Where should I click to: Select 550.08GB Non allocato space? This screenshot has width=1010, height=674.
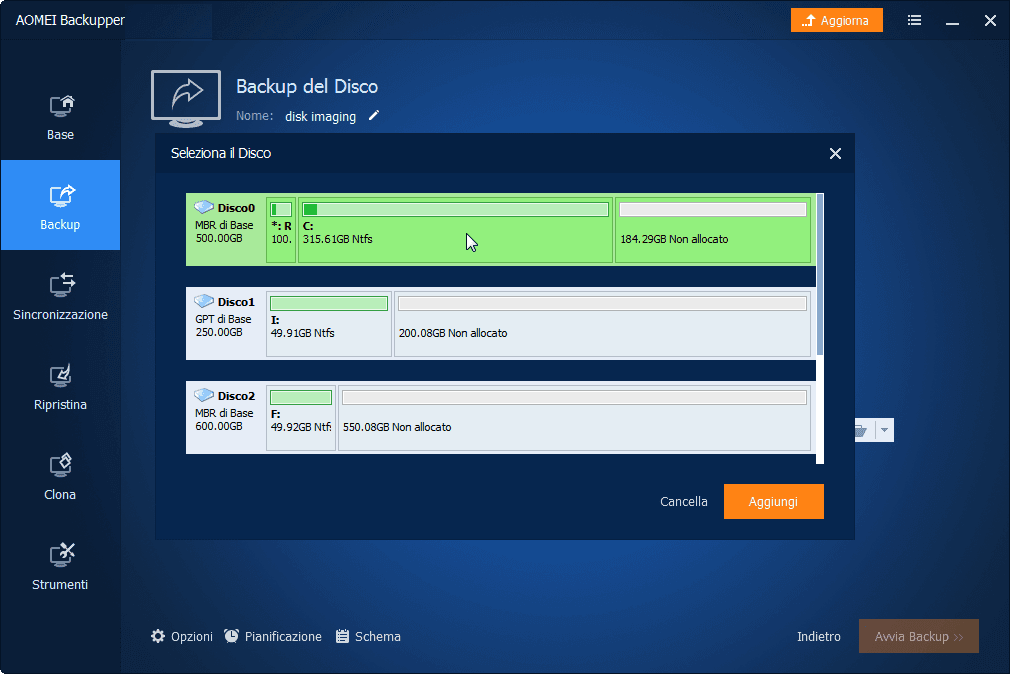[574, 418]
